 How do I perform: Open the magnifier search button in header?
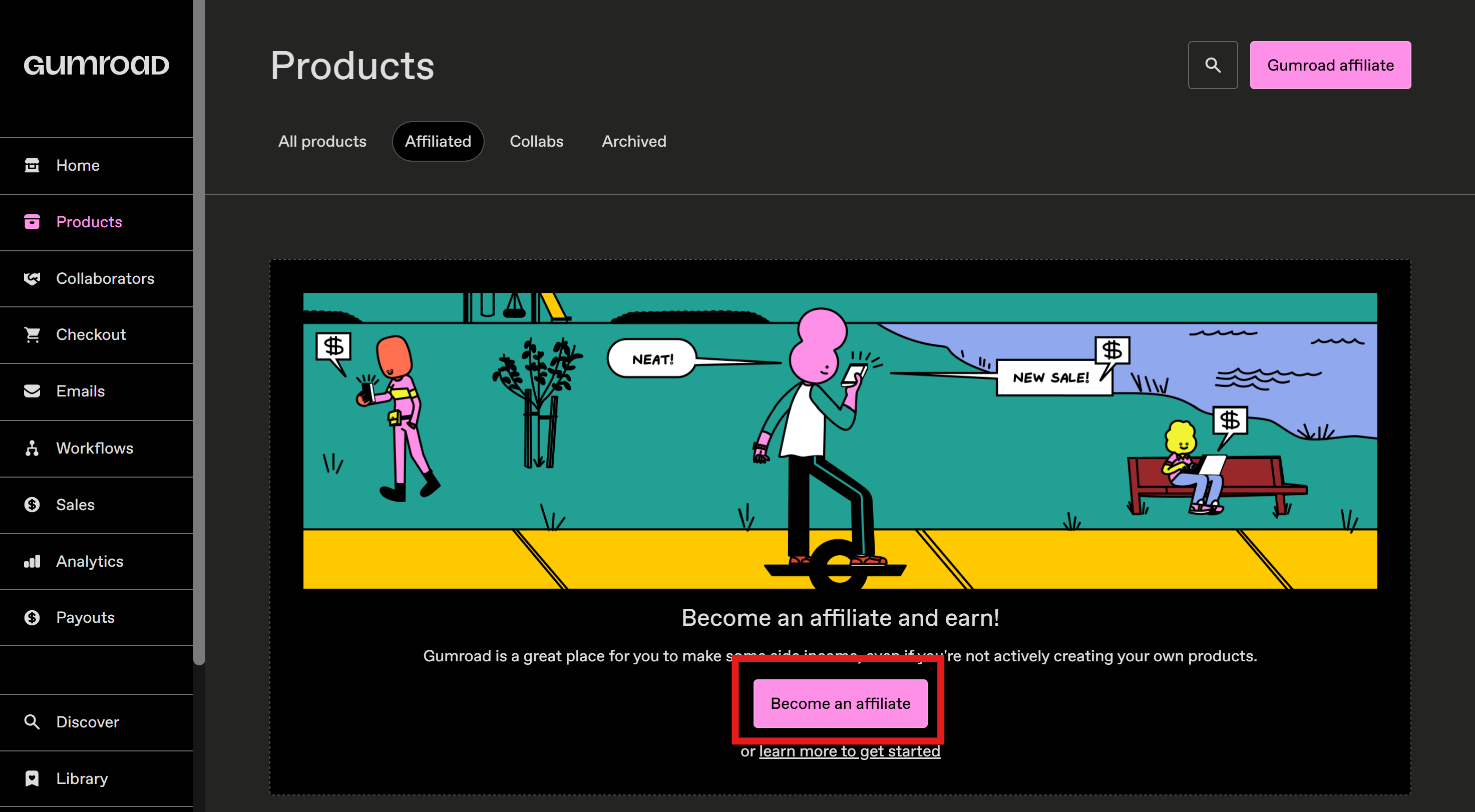pos(1212,65)
